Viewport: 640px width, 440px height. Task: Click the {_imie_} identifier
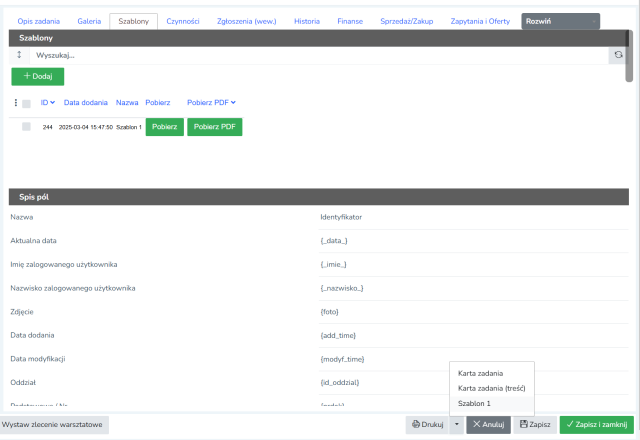click(x=333, y=264)
